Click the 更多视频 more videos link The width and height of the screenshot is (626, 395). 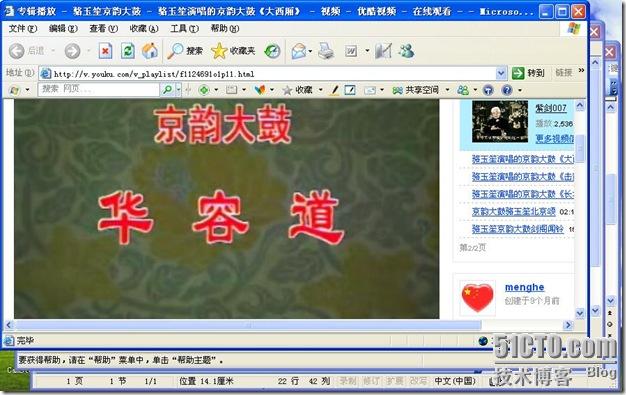point(555,139)
